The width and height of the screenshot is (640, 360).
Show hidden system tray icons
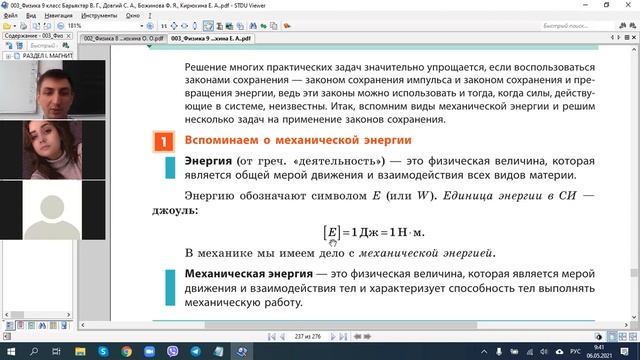484,351
